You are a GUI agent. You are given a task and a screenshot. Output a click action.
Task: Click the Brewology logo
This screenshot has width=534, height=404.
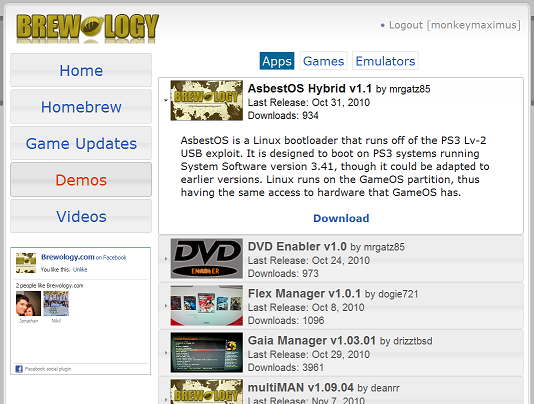tap(87, 27)
